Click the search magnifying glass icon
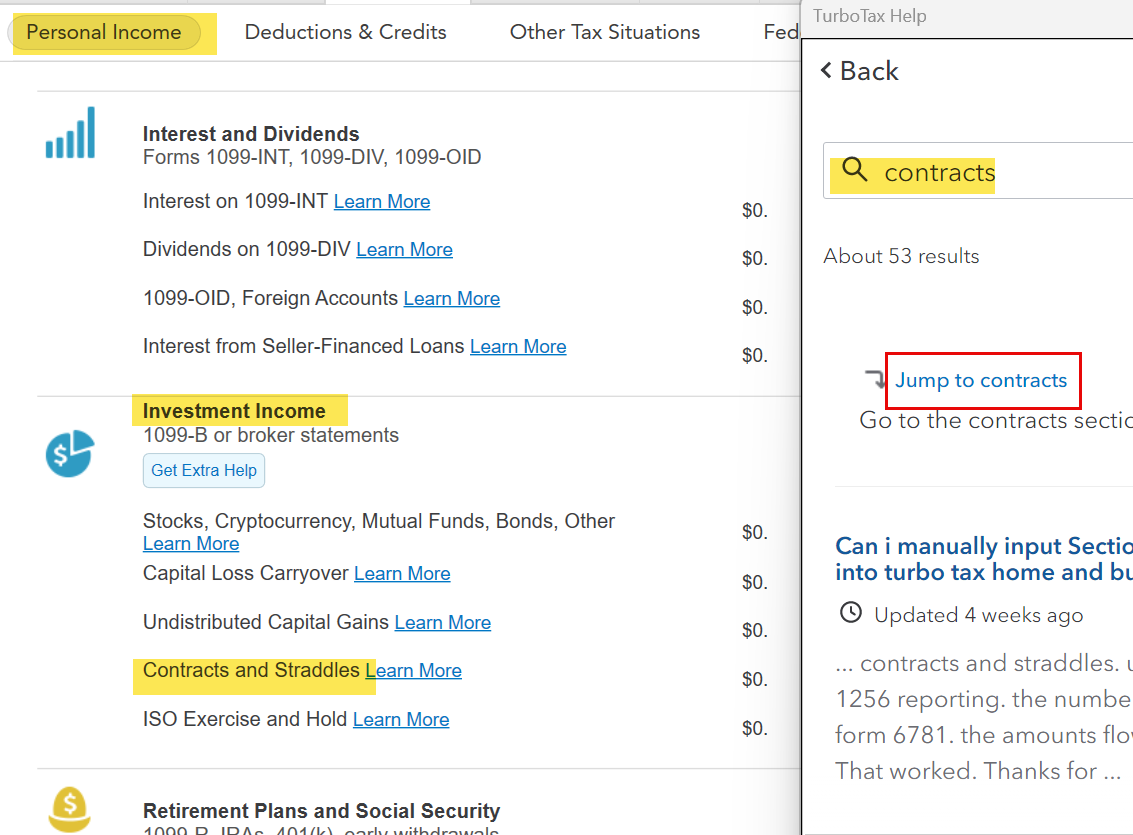Screen dimensions: 1133x835 [855, 171]
